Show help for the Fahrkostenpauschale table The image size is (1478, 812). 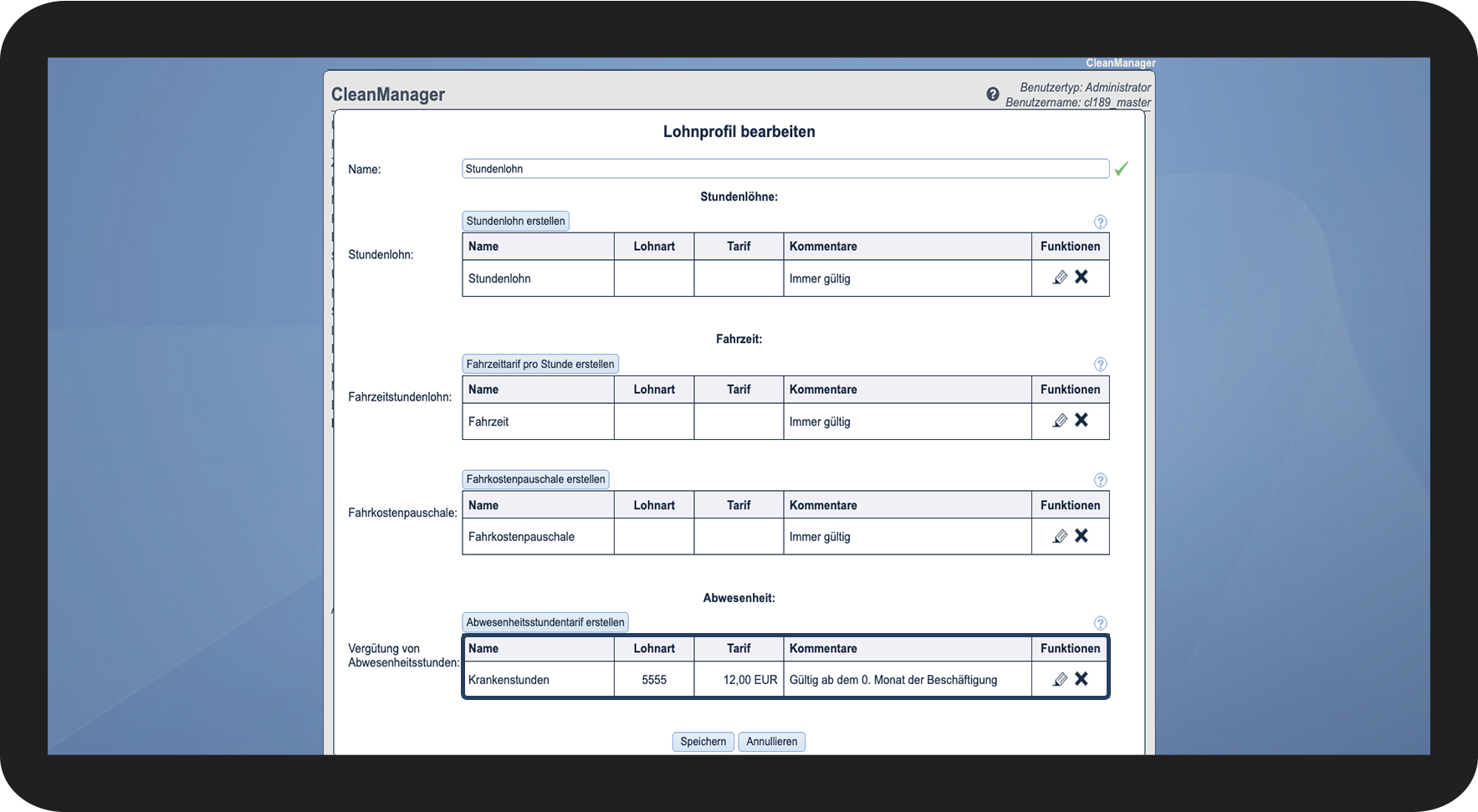[x=1101, y=480]
